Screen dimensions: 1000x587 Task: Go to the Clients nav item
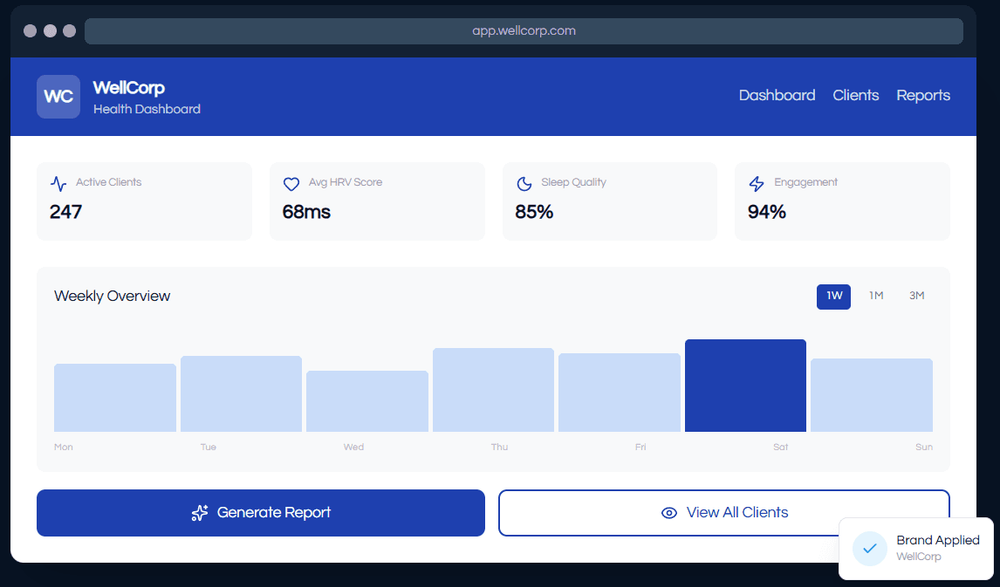click(x=855, y=96)
